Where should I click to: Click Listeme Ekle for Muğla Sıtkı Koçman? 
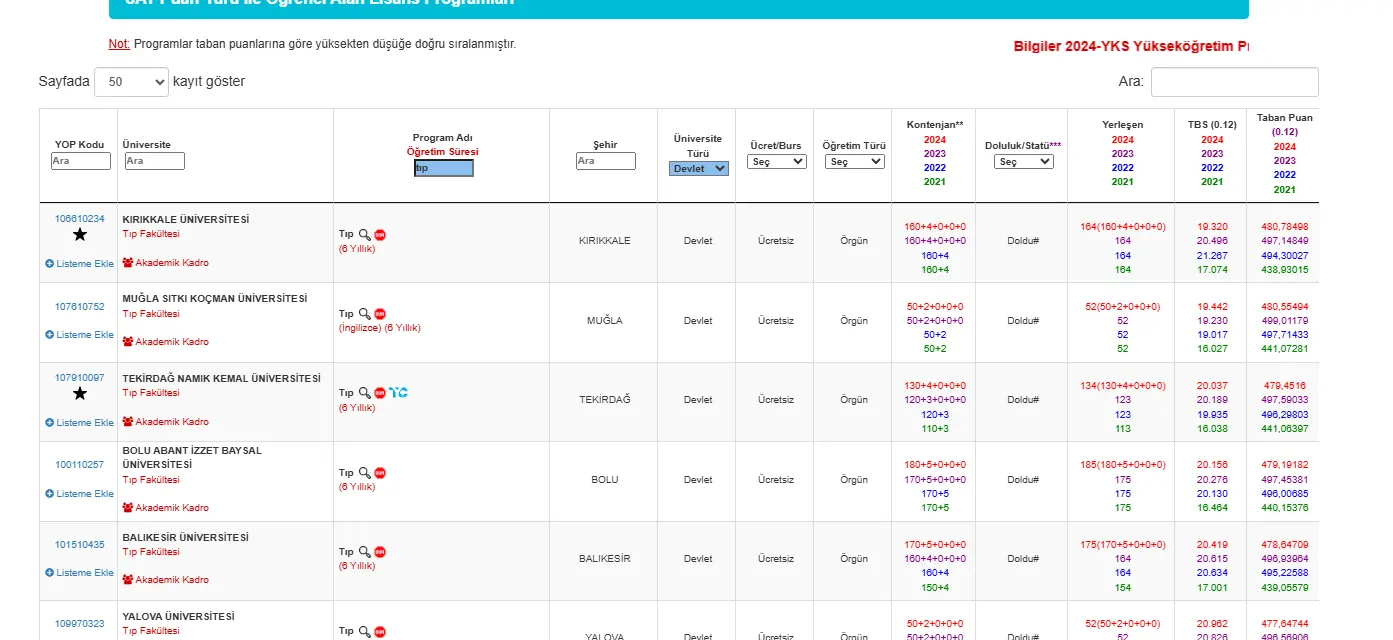pos(80,335)
